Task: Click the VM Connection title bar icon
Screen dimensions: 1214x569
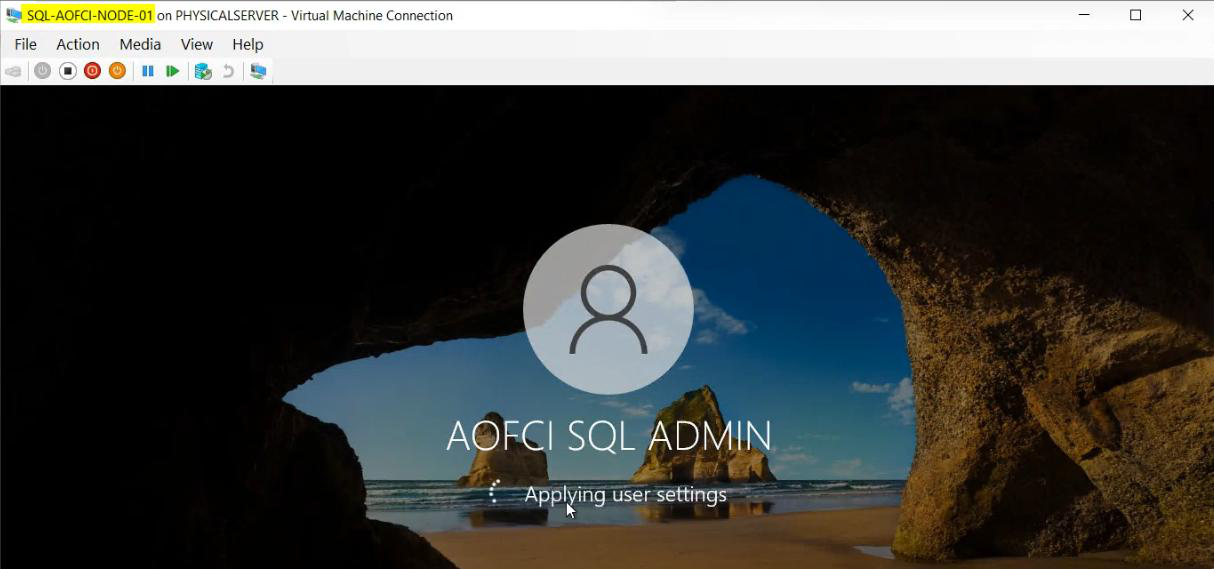Action: click(x=14, y=15)
